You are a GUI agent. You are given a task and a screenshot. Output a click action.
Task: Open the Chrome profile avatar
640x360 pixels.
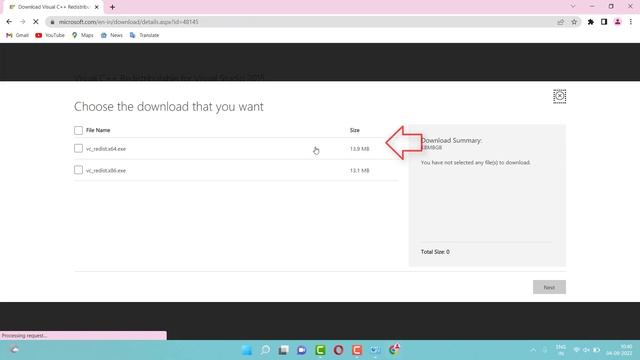(x=618, y=22)
